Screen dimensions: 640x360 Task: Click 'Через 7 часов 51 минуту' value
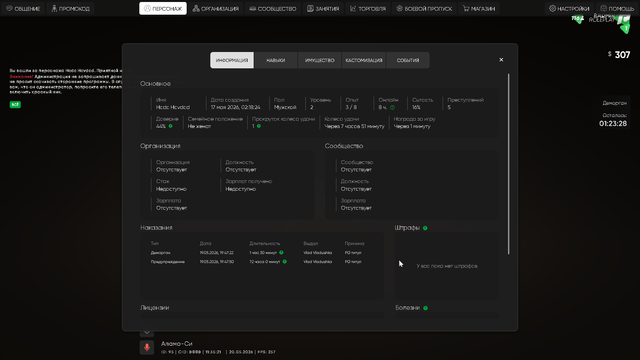point(354,126)
